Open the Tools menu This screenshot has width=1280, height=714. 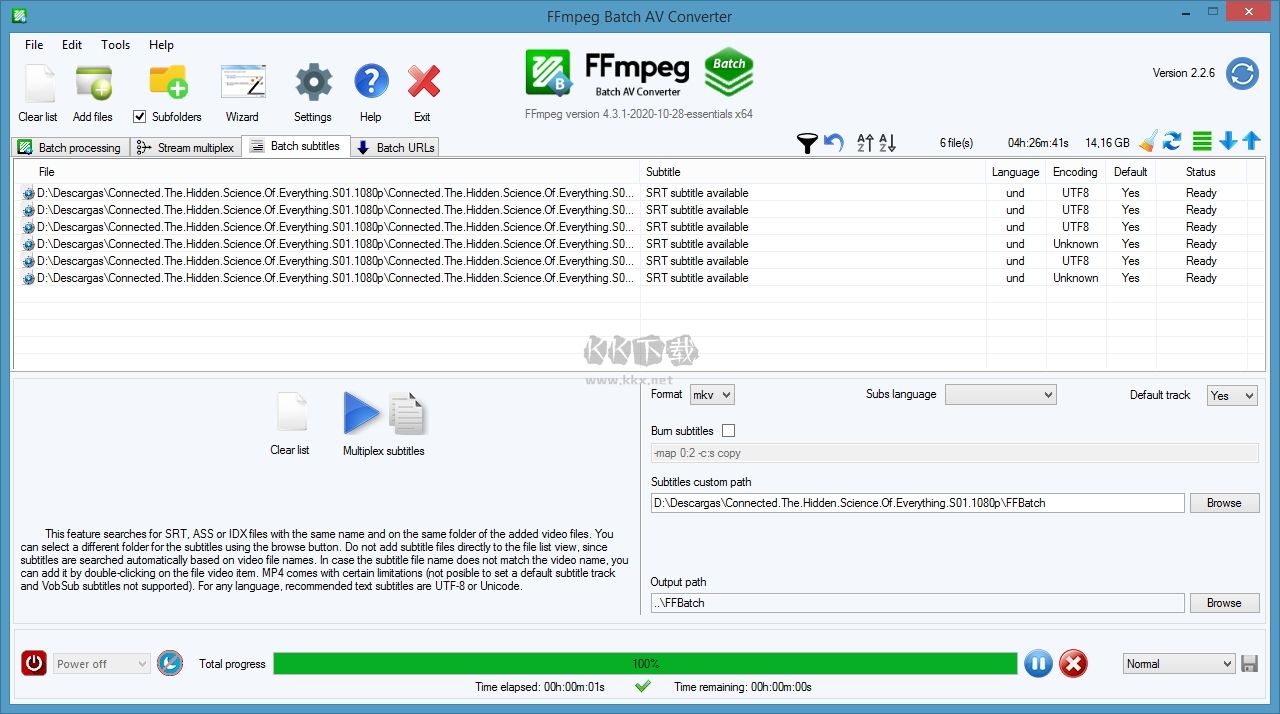tap(116, 45)
